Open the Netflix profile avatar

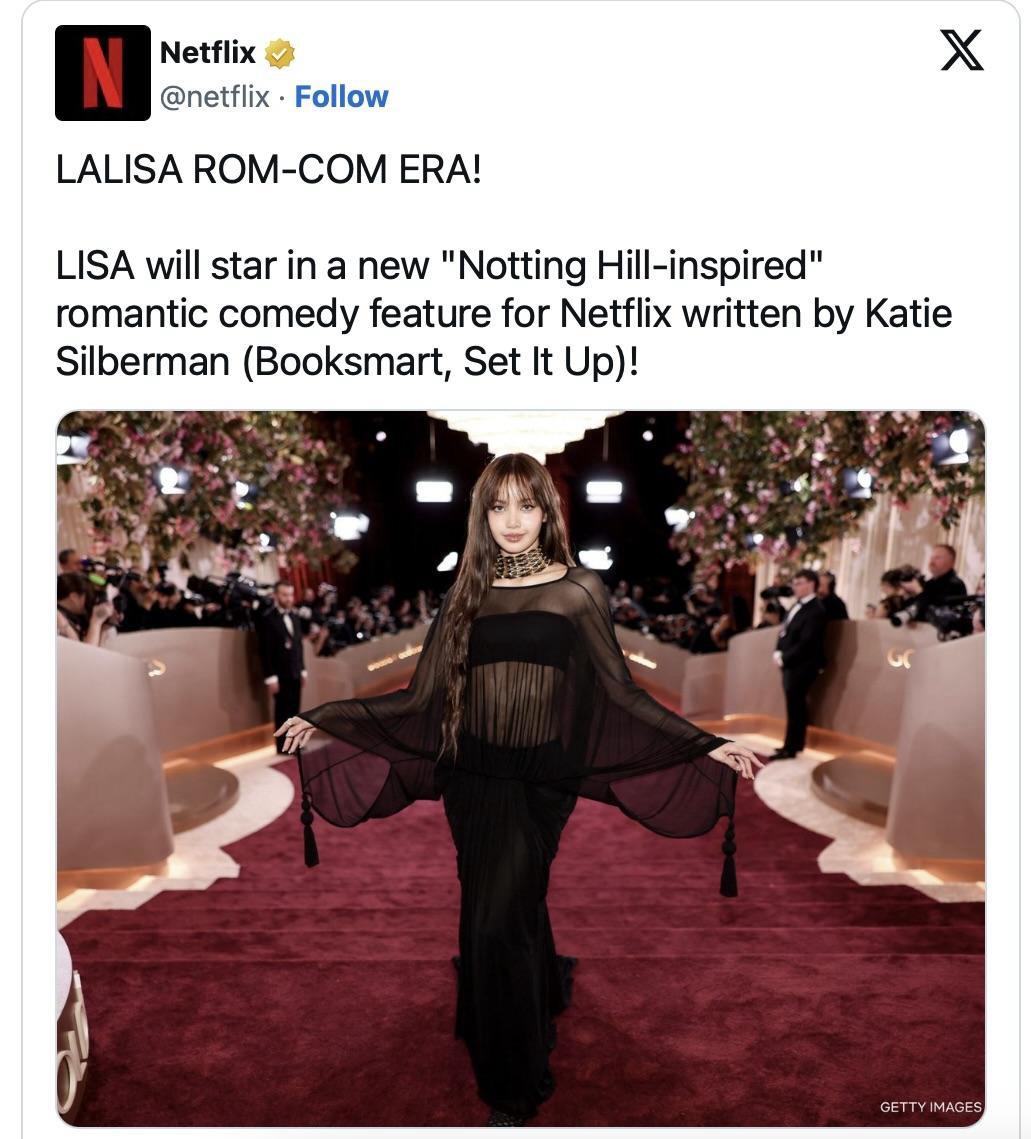[102, 73]
